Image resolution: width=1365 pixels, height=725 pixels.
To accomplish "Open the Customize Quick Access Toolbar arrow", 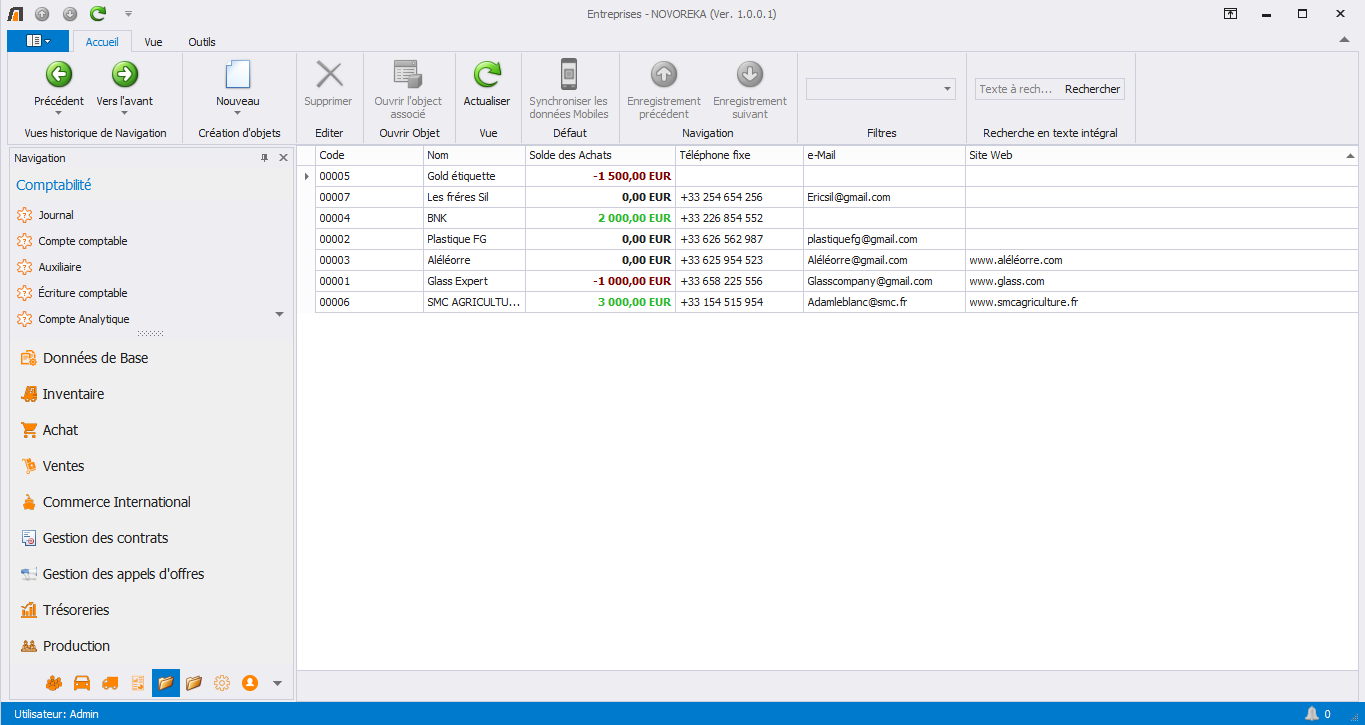I will 128,14.
